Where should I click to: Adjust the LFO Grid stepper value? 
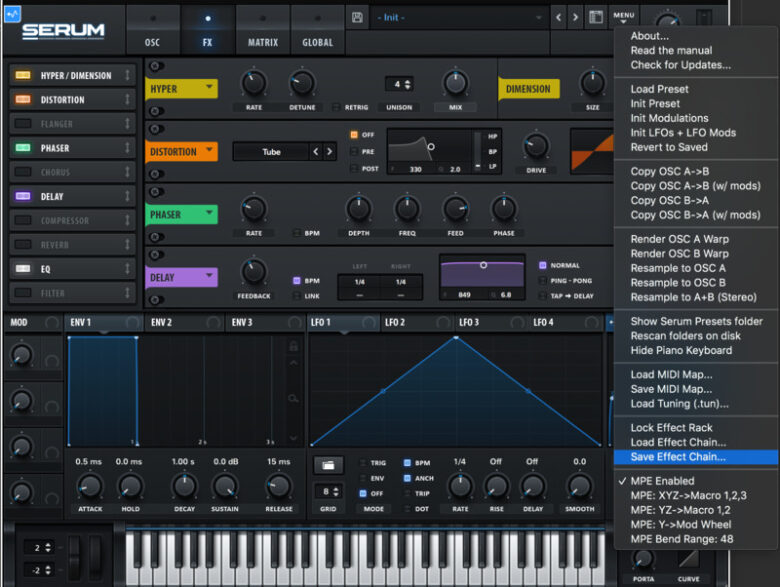(x=336, y=491)
